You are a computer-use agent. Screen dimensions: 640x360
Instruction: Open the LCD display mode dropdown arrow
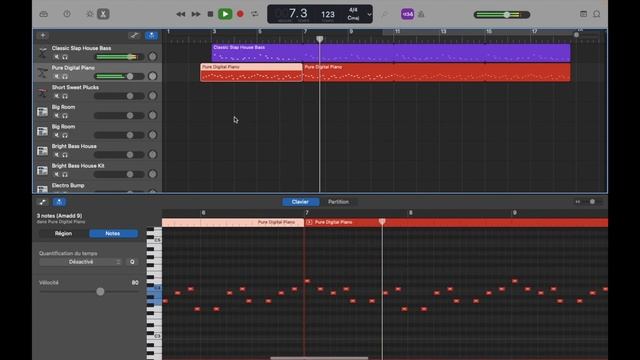pyautogui.click(x=369, y=14)
